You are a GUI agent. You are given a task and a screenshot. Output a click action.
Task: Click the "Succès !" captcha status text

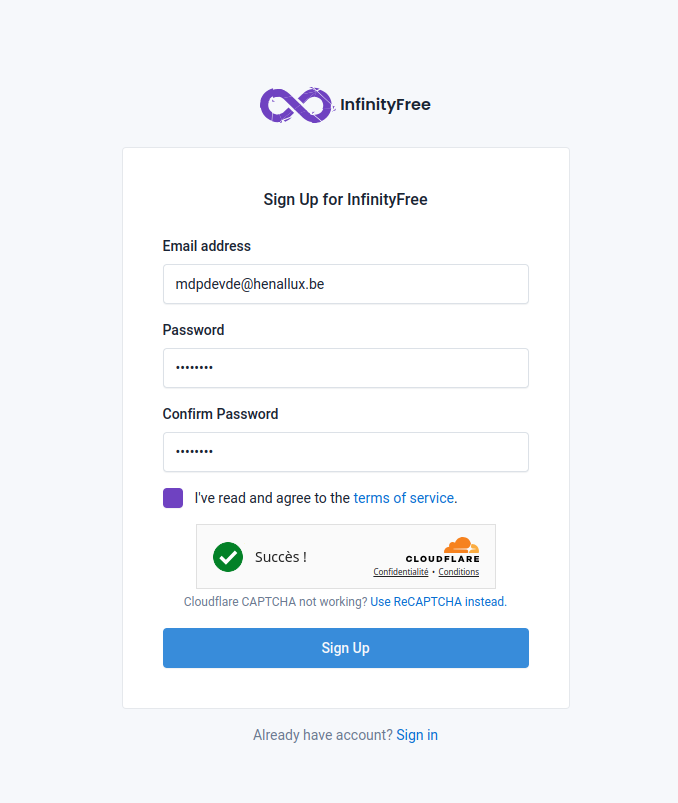point(281,557)
